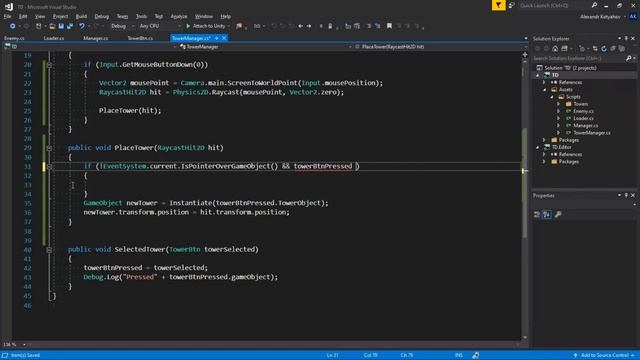Click the Undo arrow icon

pos(82,26)
